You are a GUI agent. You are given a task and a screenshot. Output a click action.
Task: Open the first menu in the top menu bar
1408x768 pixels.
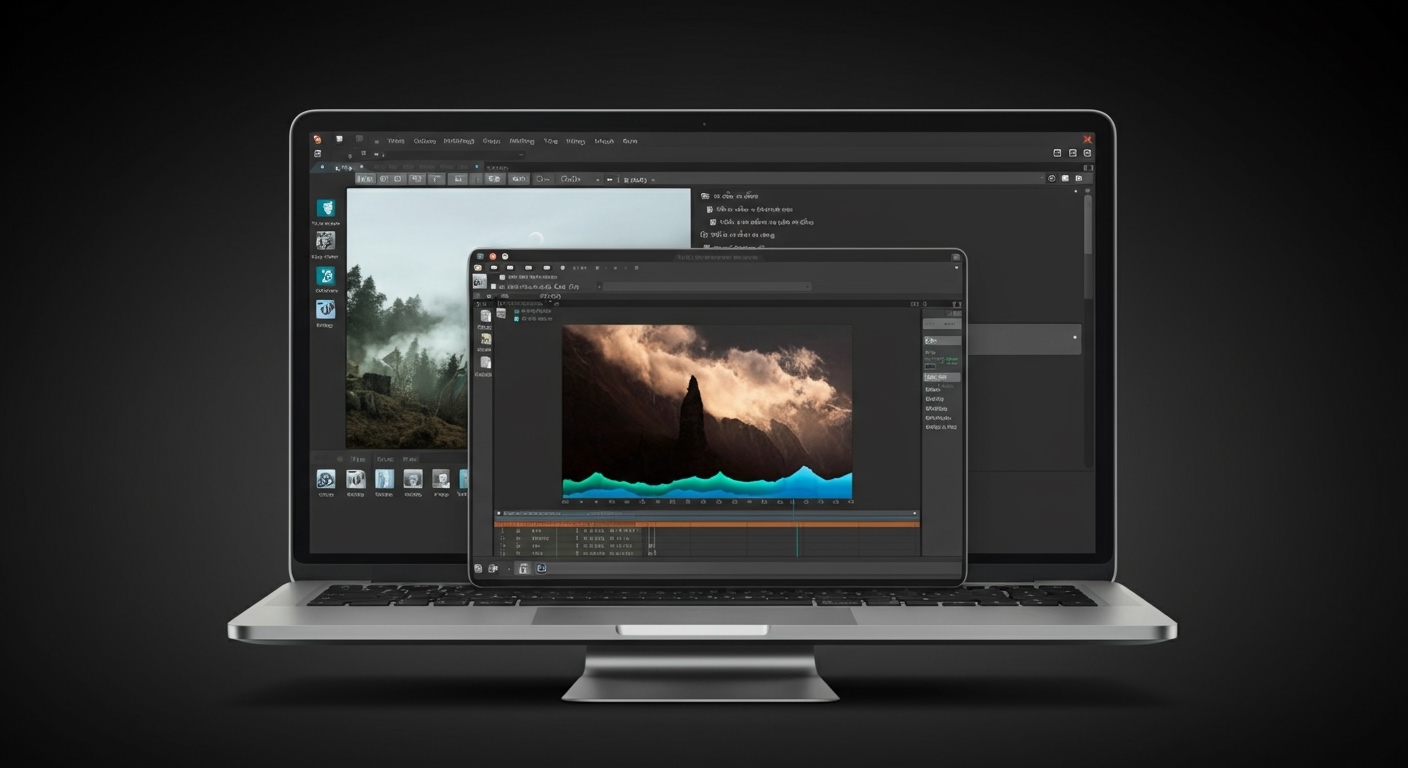coord(396,141)
